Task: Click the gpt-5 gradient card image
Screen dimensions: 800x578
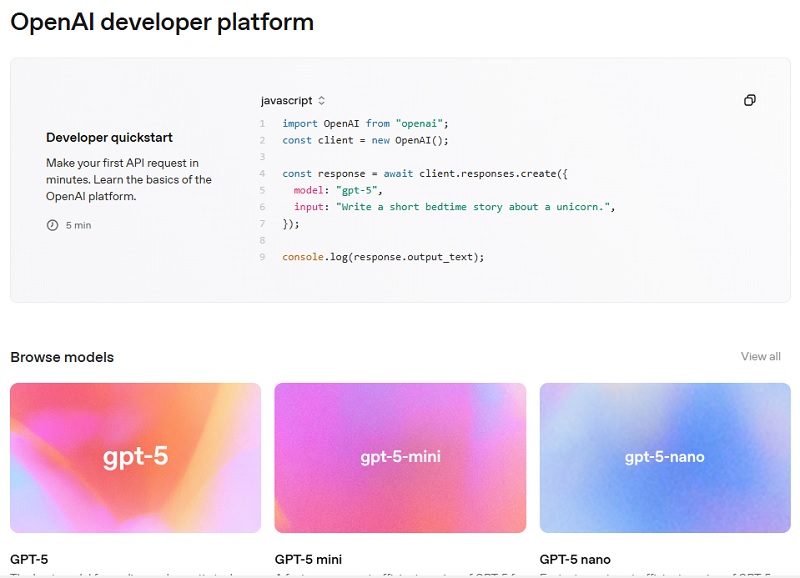Action: coord(135,456)
